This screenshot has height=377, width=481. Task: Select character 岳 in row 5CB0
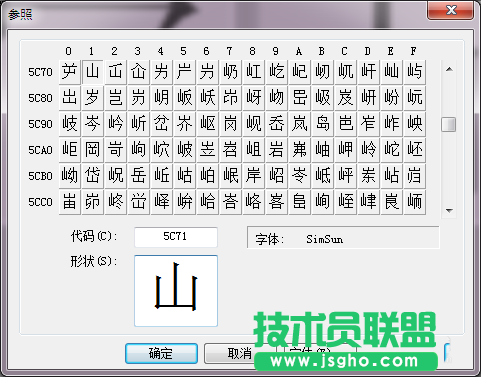point(138,176)
